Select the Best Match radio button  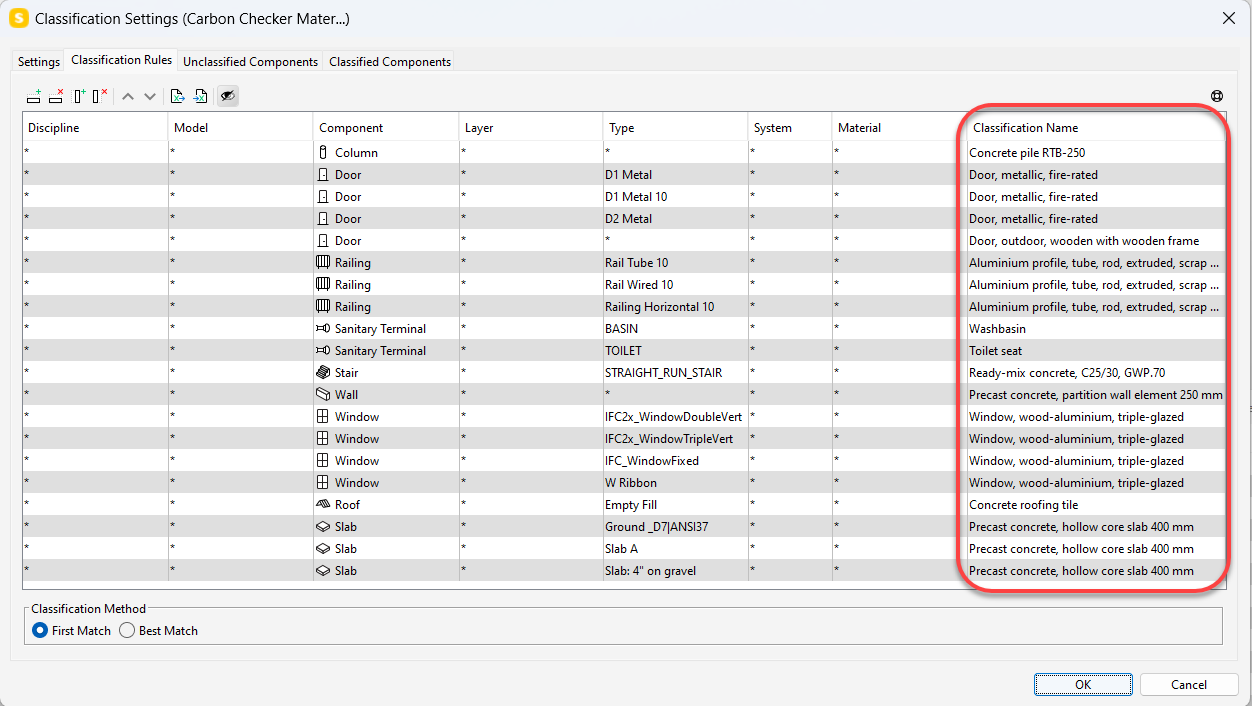point(127,630)
